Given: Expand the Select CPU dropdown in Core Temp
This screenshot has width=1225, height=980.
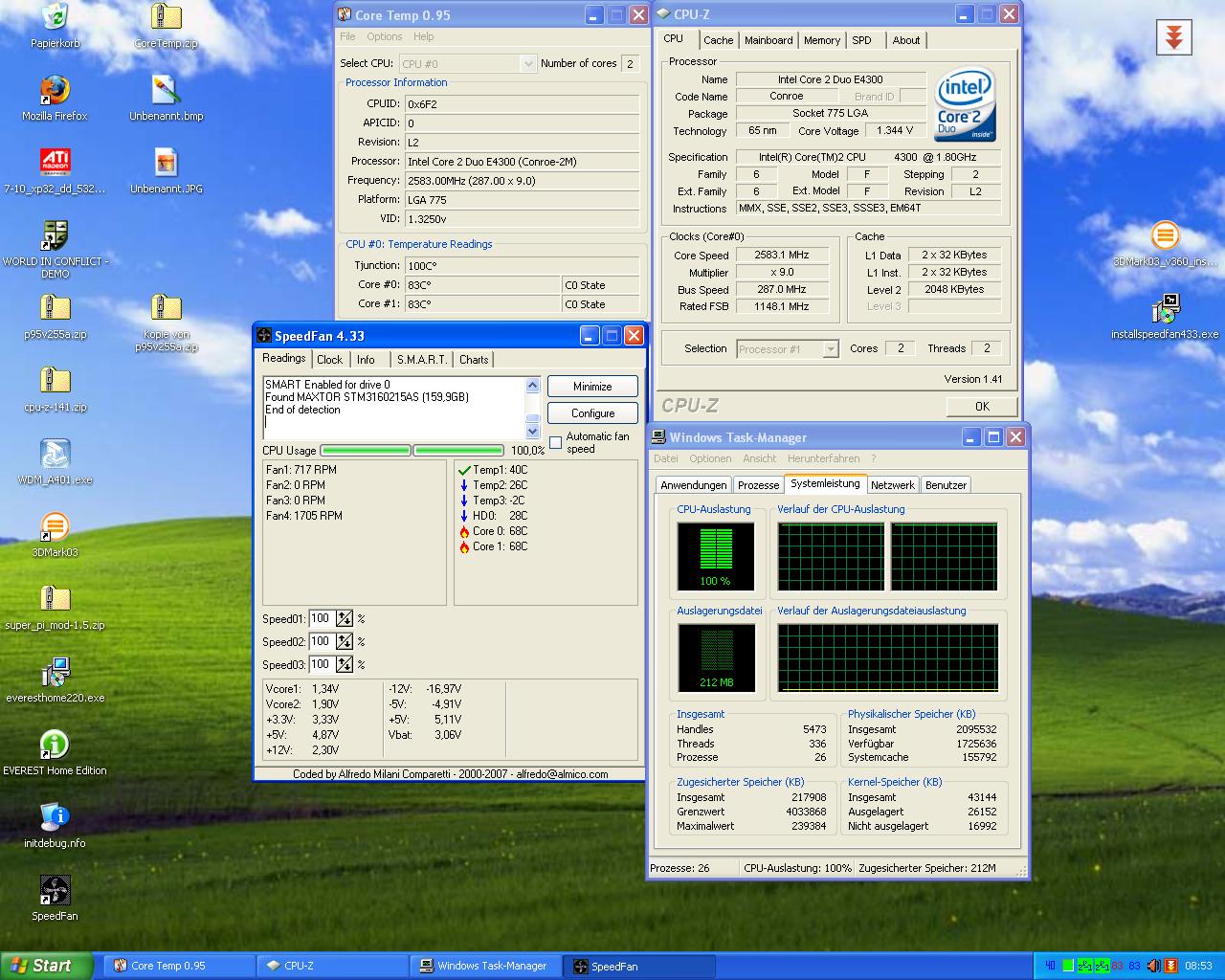Looking at the screenshot, I should (x=527, y=64).
